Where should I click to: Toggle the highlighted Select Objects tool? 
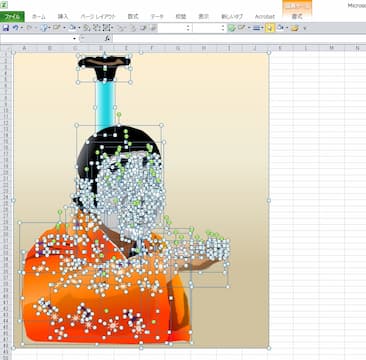coord(270,28)
